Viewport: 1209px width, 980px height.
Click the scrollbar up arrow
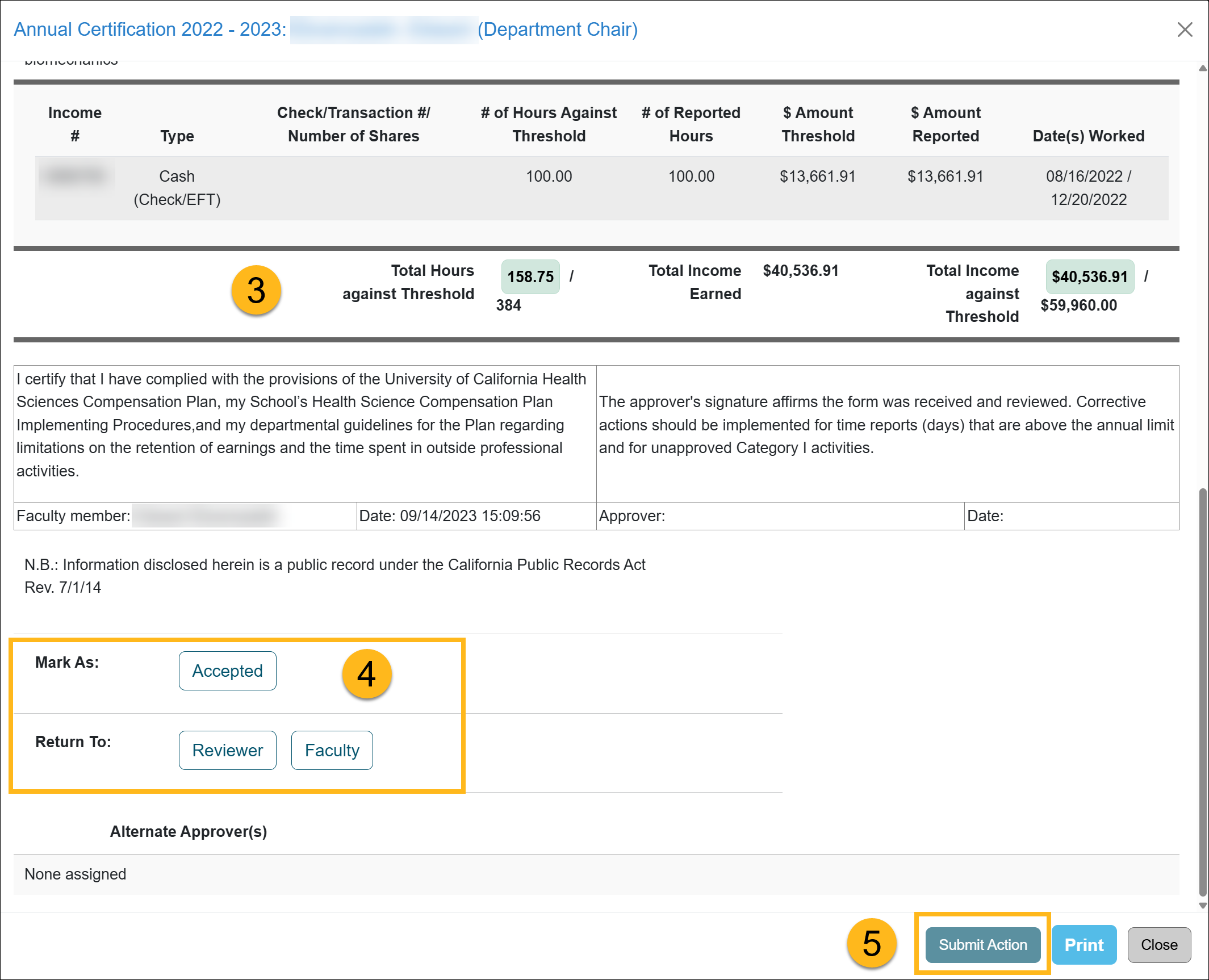tap(1202, 68)
